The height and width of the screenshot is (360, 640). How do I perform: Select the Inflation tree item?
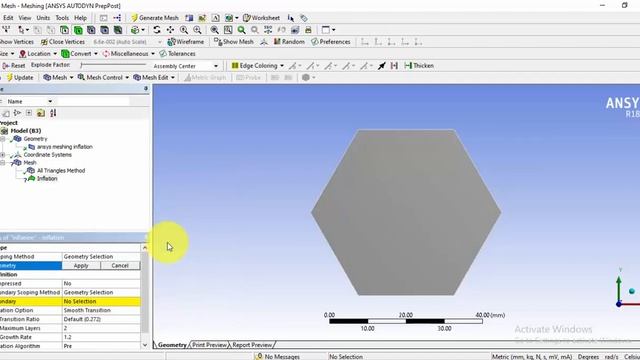click(x=47, y=179)
